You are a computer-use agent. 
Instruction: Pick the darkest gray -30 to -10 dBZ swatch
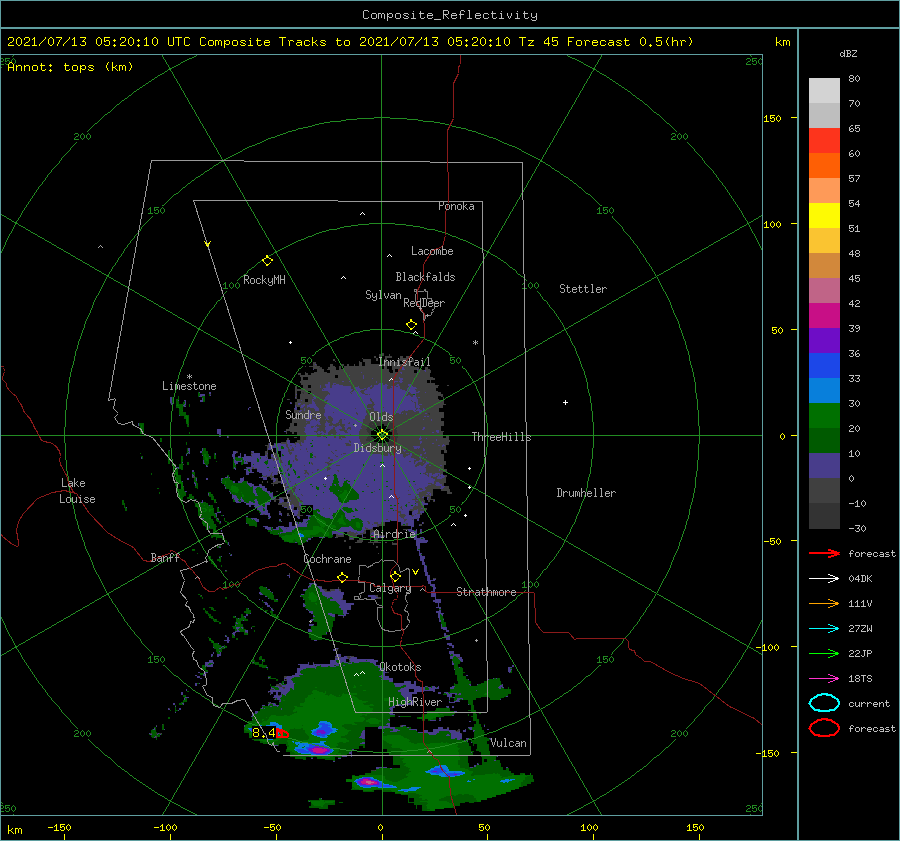pyautogui.click(x=824, y=516)
